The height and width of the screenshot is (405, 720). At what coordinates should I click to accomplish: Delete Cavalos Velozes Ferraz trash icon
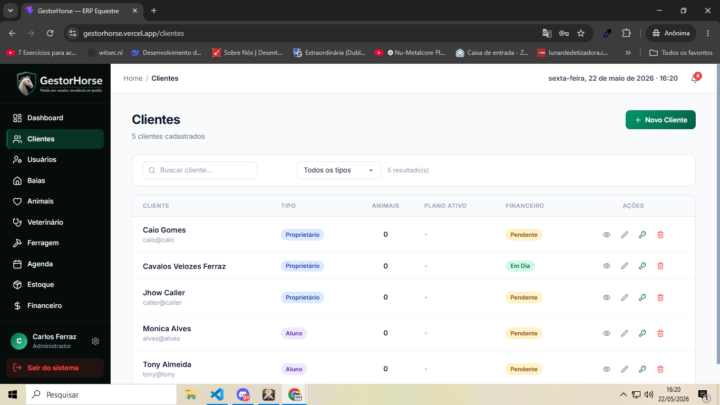point(660,266)
